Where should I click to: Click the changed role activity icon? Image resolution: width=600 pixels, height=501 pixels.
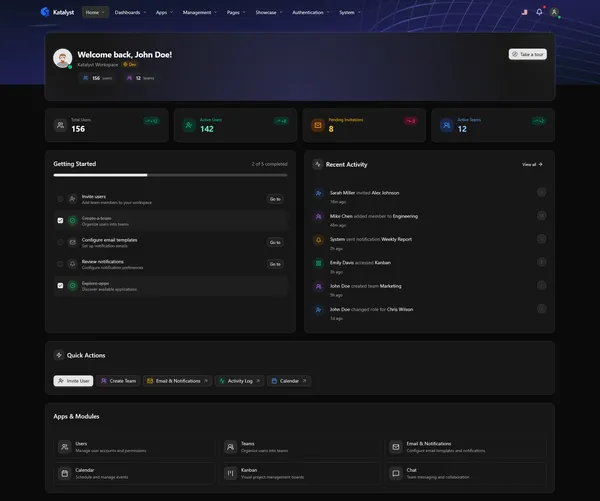(x=318, y=310)
